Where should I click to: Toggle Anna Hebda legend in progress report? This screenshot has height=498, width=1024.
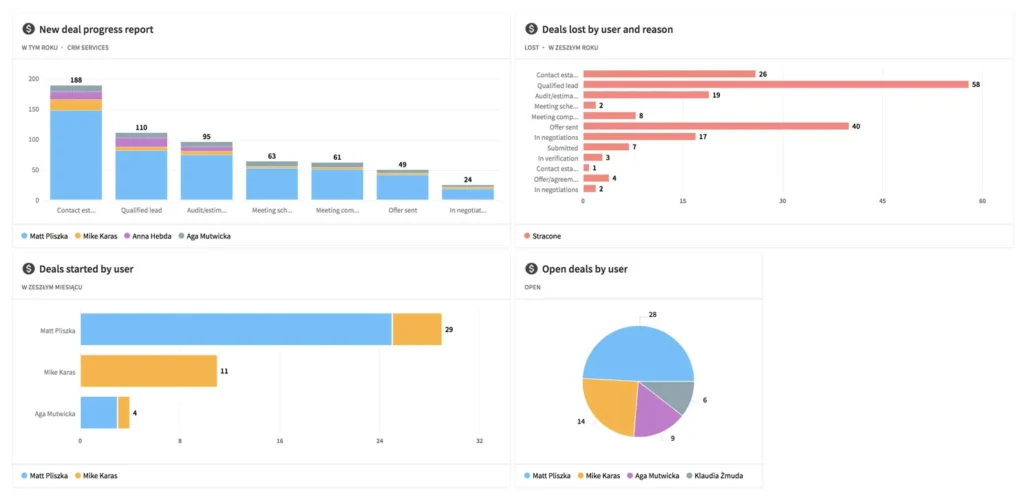148,236
